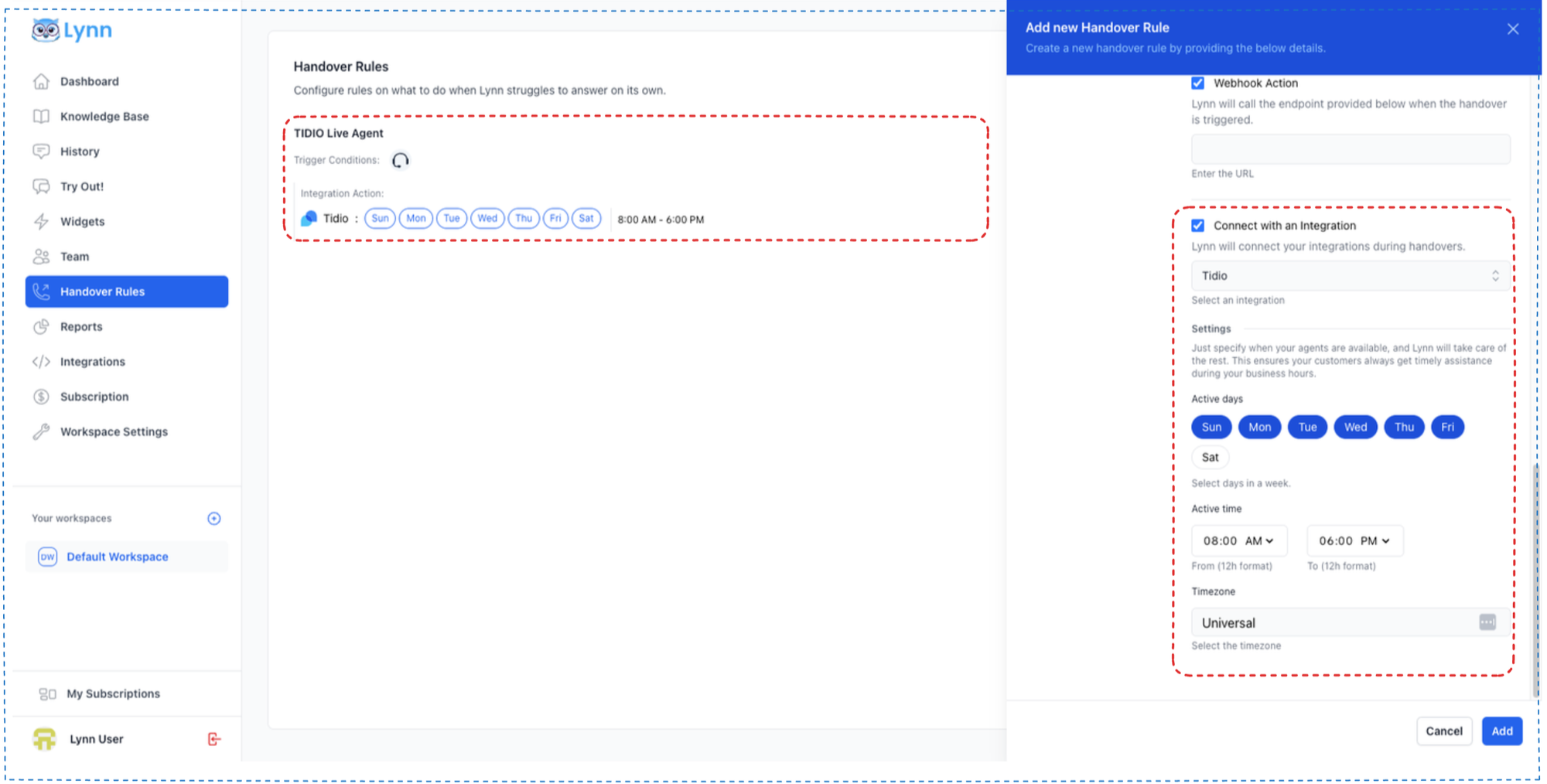This screenshot has height=784, width=1547.
Task: Click the History chat icon
Action: point(41,151)
